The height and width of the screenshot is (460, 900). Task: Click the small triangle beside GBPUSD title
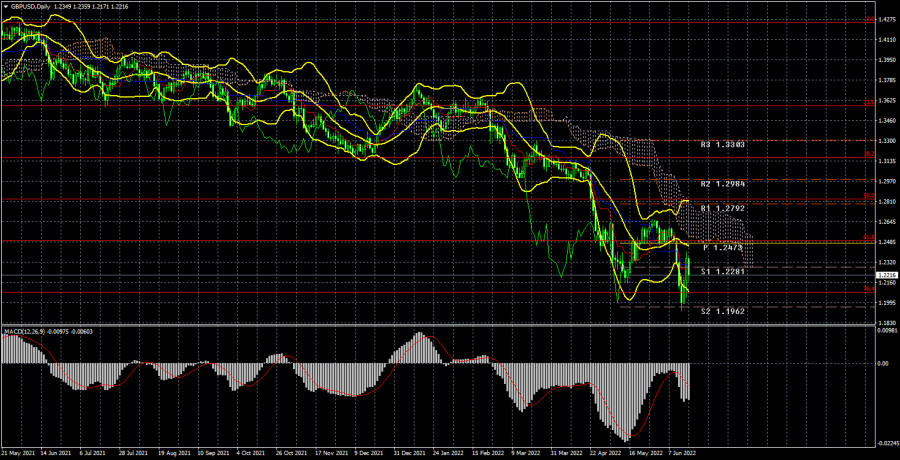pos(6,5)
